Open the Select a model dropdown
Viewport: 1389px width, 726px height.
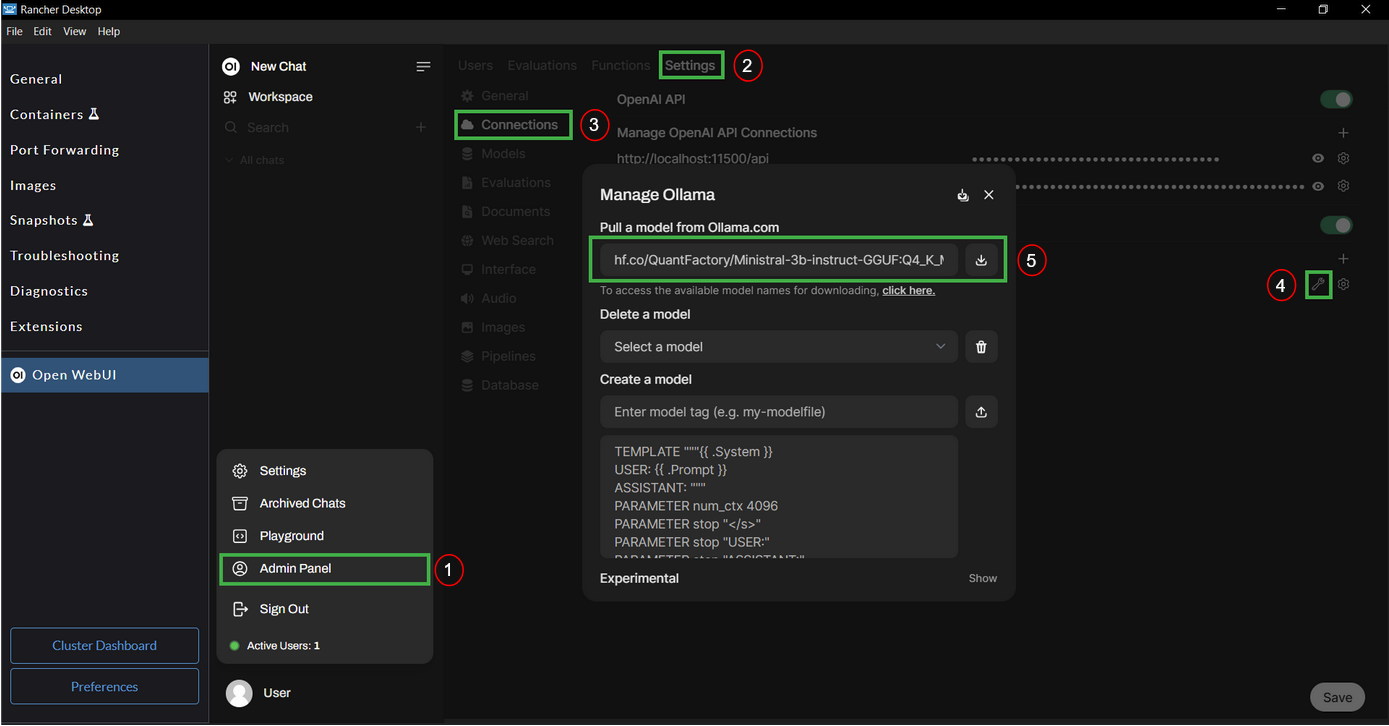coord(779,347)
